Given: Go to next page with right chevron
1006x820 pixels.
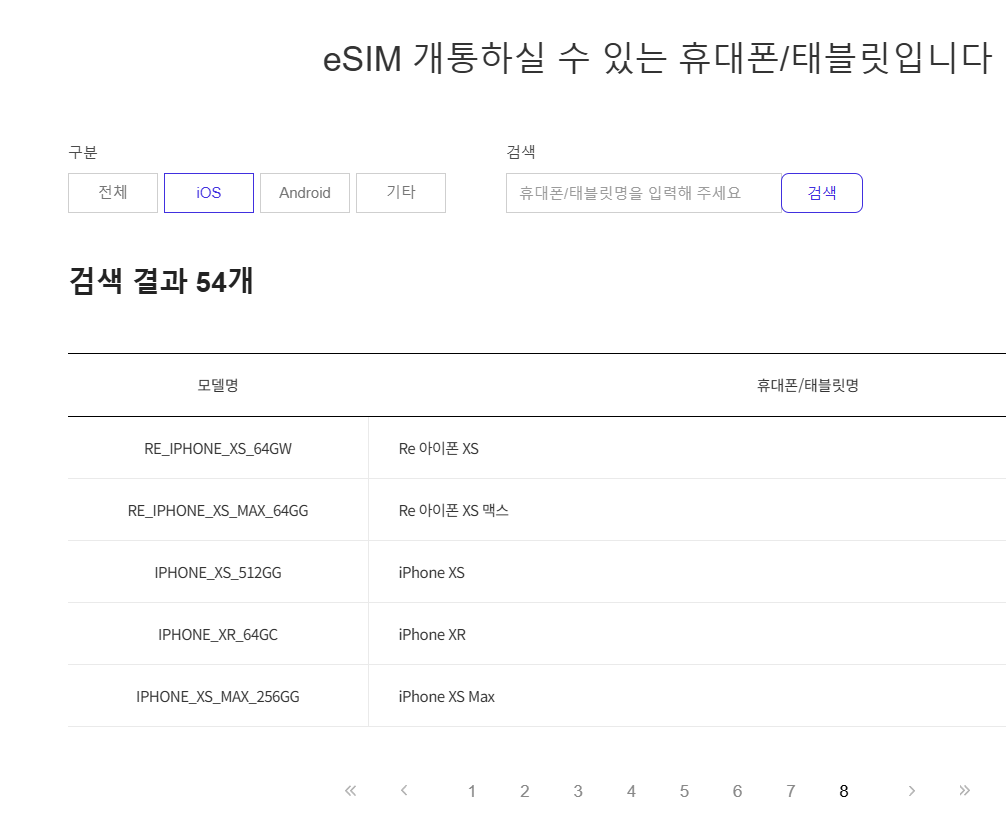Looking at the screenshot, I should [x=911, y=790].
